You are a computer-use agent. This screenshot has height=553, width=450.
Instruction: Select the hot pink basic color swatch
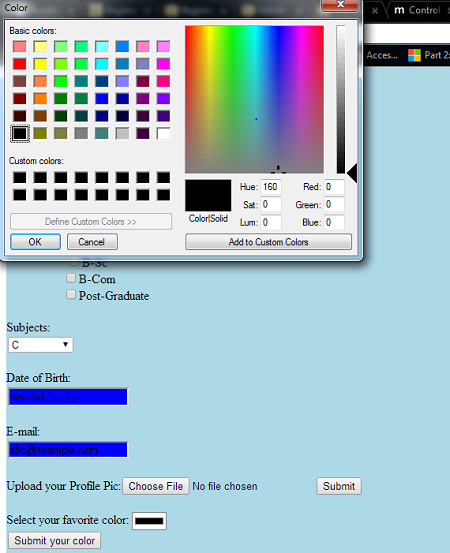coord(164,81)
